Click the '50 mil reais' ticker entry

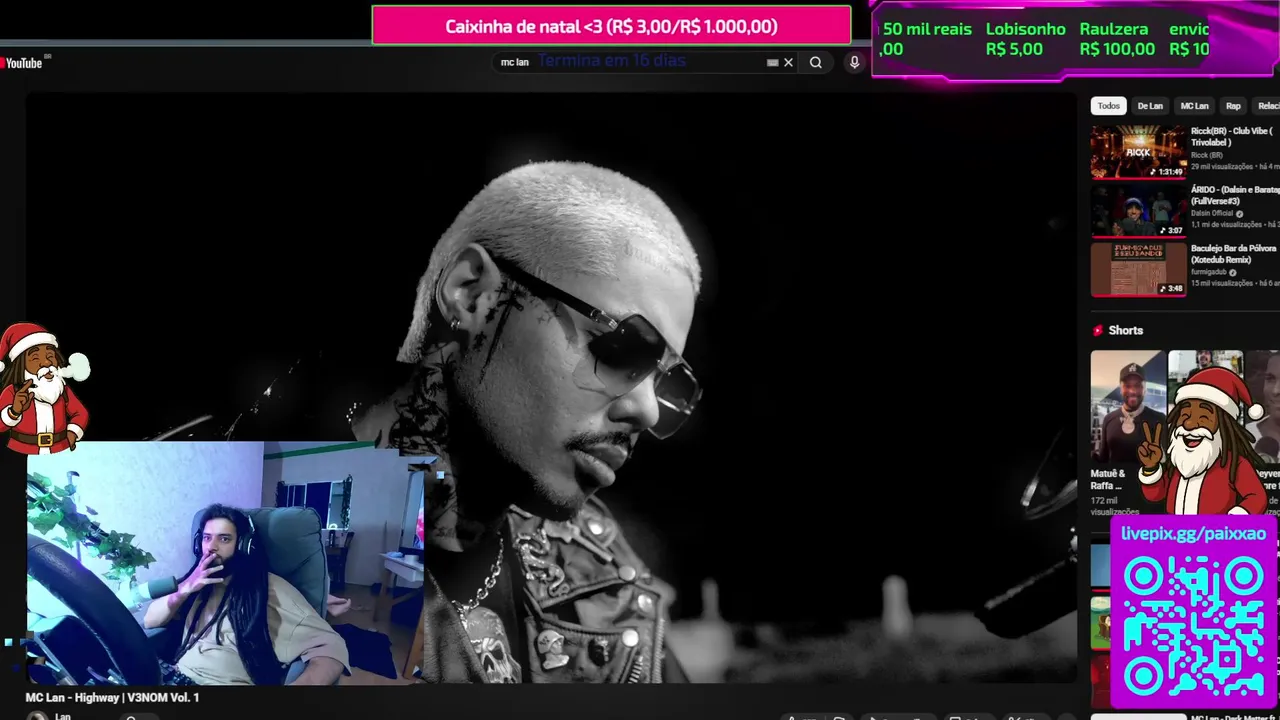point(925,39)
